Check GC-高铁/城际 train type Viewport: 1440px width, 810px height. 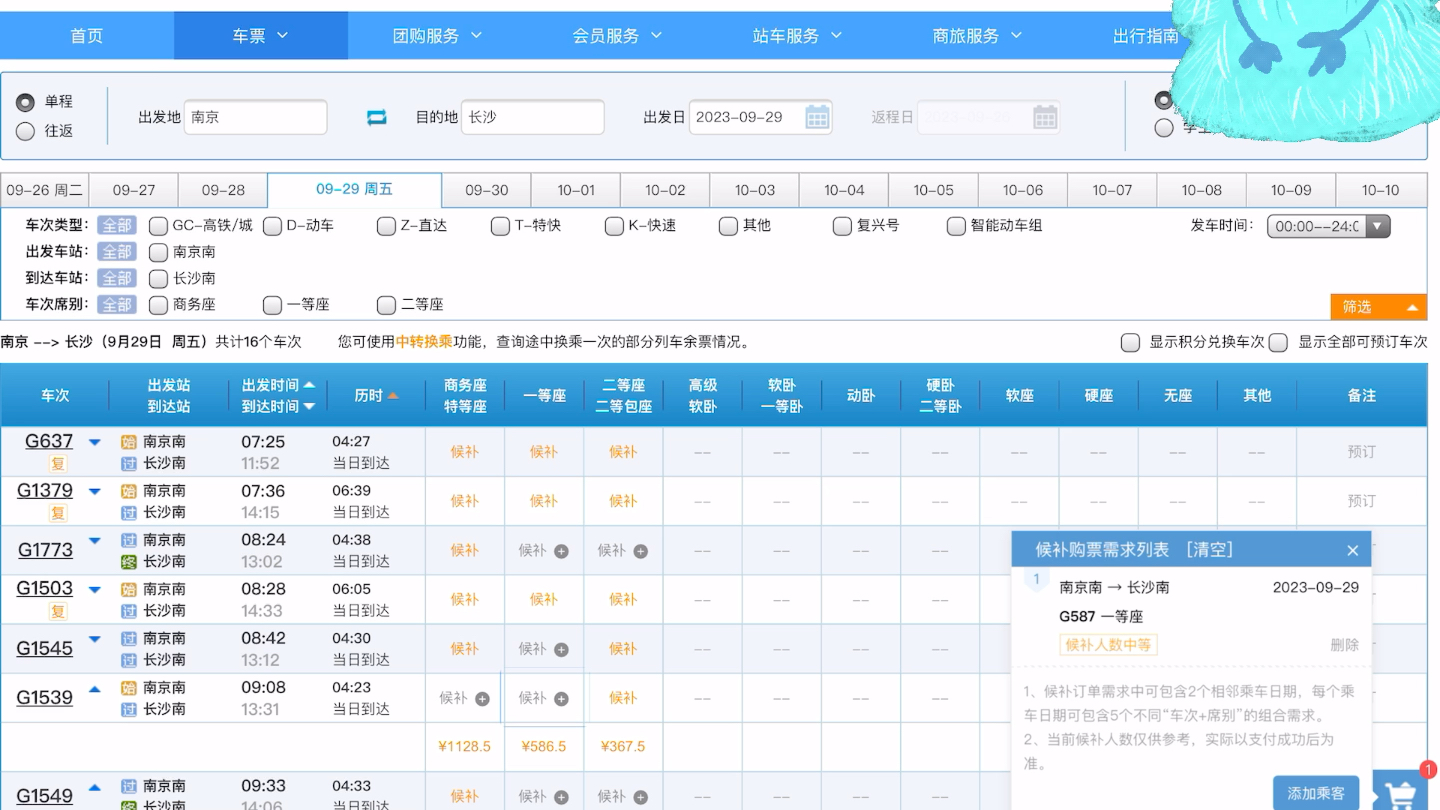[x=158, y=226]
